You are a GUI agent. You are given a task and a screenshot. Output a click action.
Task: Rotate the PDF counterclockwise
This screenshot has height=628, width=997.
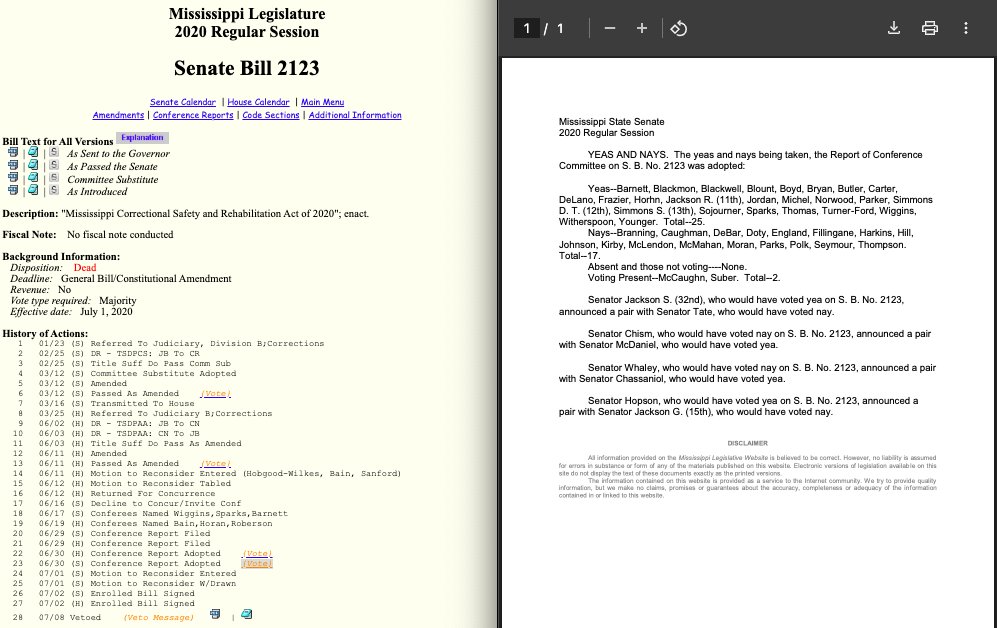[678, 29]
